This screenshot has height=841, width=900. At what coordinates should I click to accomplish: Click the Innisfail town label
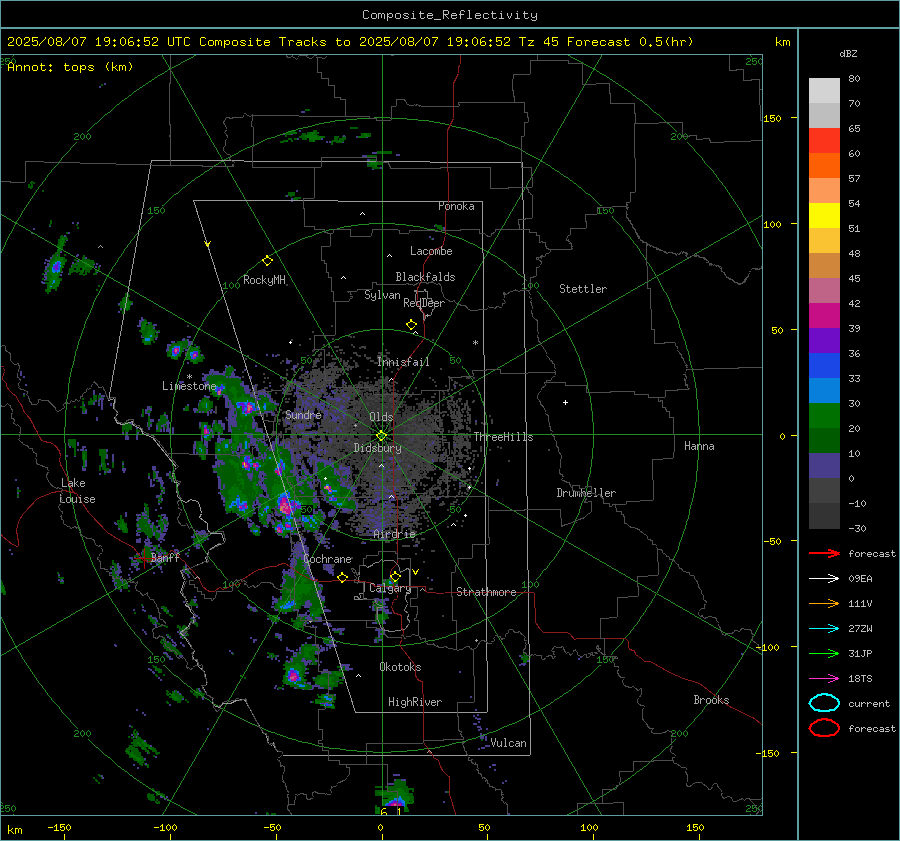[403, 362]
